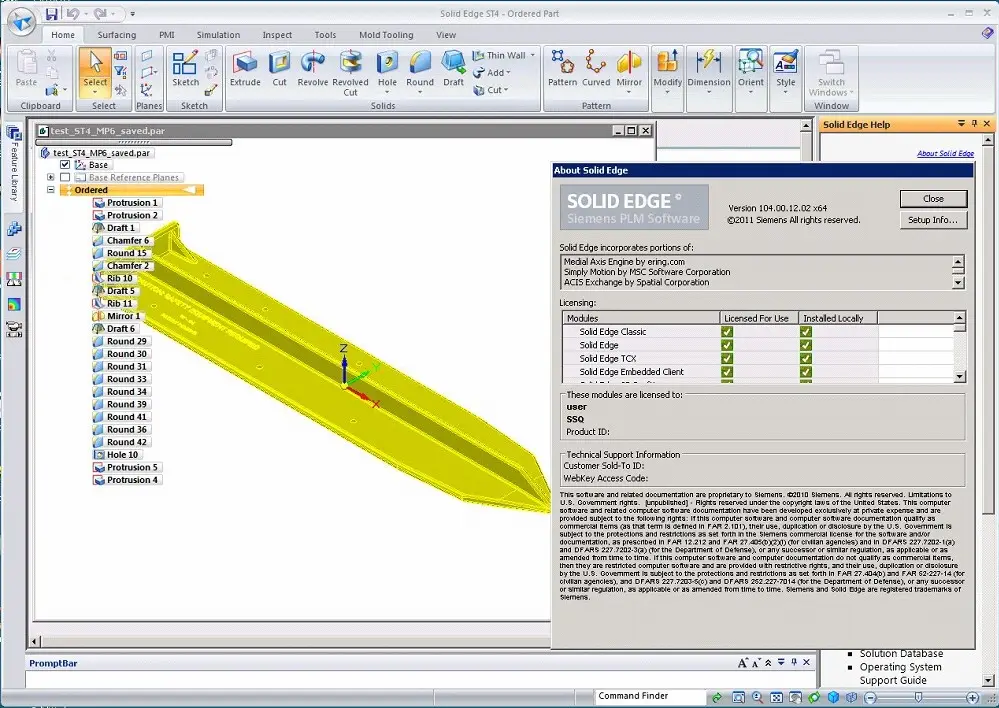Select Chamfer 6 feature in tree
This screenshot has height=708, width=999.
coord(122,240)
